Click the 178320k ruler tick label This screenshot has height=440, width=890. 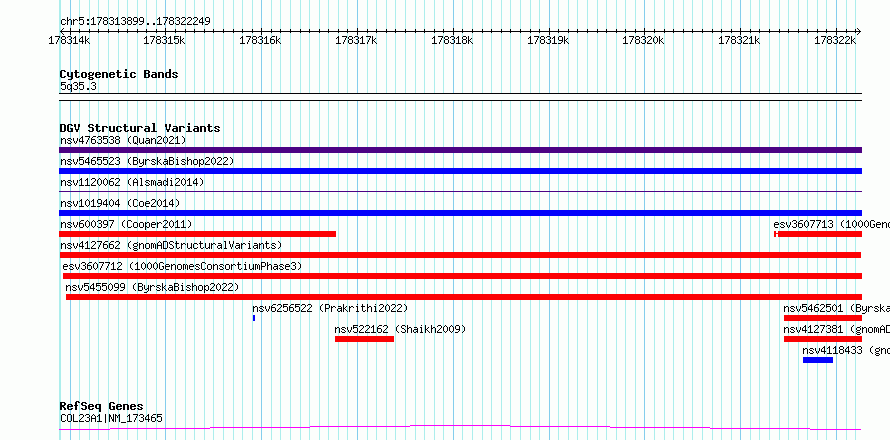click(643, 40)
